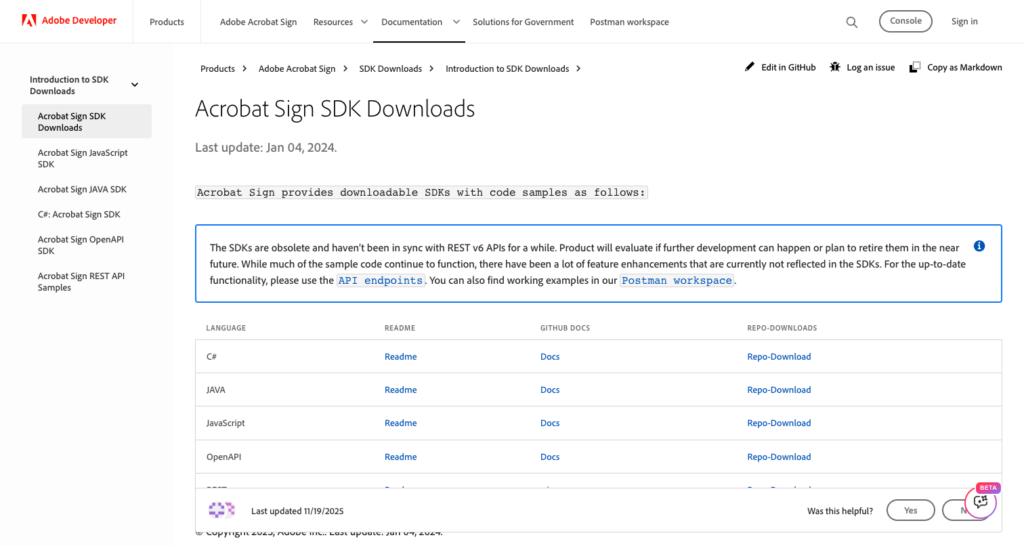Open the API endpoints link
The width and height of the screenshot is (1024, 546).
click(x=380, y=280)
